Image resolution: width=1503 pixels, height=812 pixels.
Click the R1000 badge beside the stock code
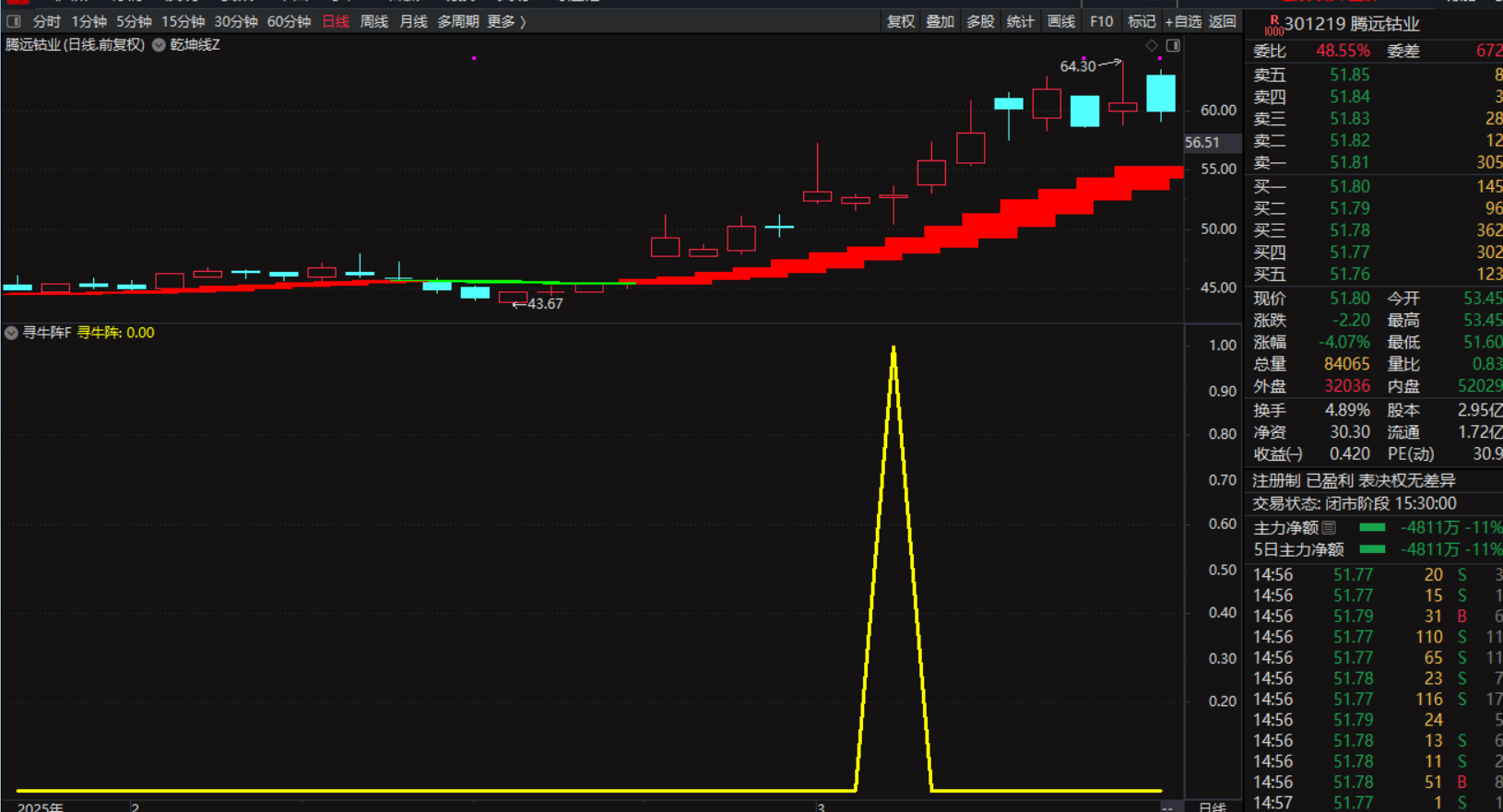pyautogui.click(x=1273, y=25)
